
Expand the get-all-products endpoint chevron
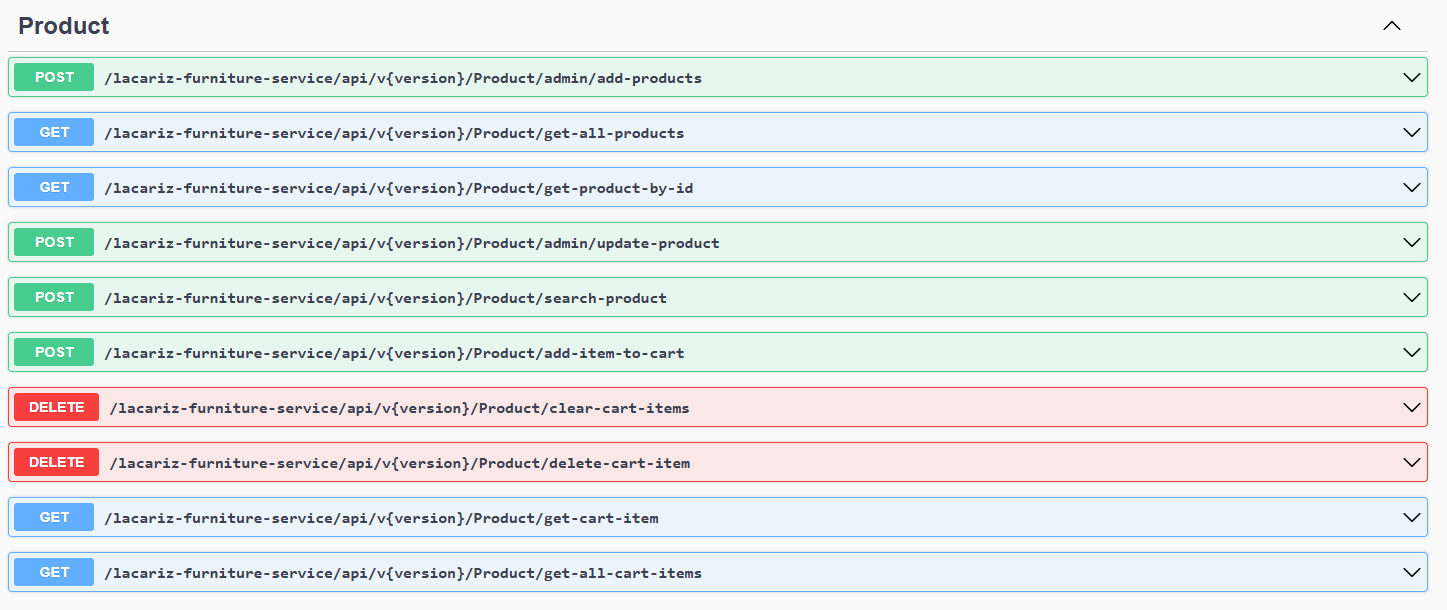coord(1412,132)
